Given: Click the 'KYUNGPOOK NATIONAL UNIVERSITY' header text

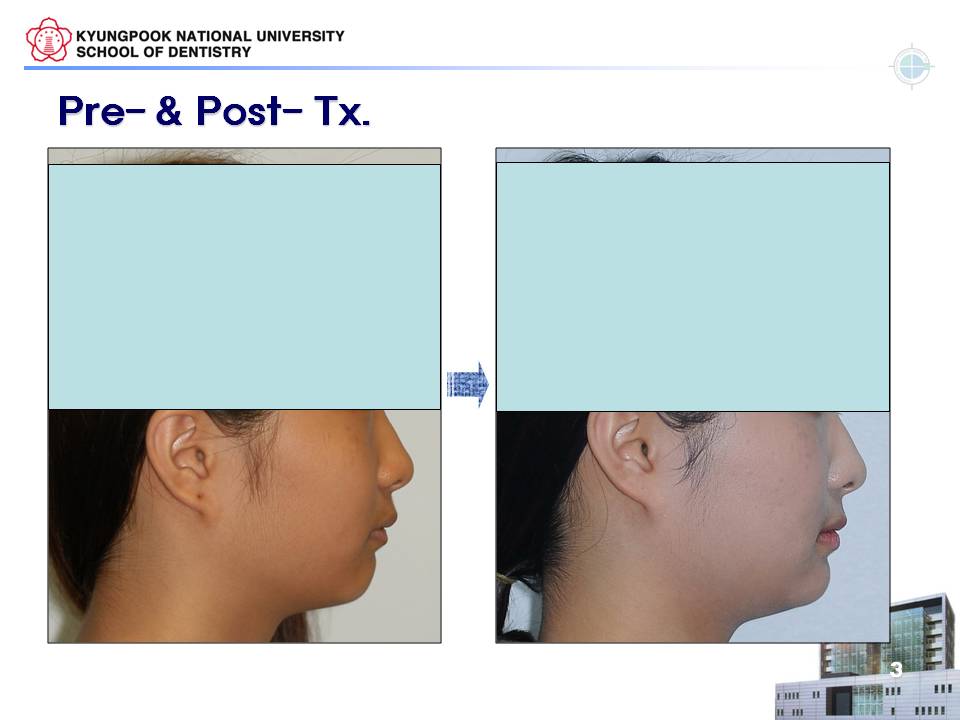Looking at the screenshot, I should coord(210,36).
